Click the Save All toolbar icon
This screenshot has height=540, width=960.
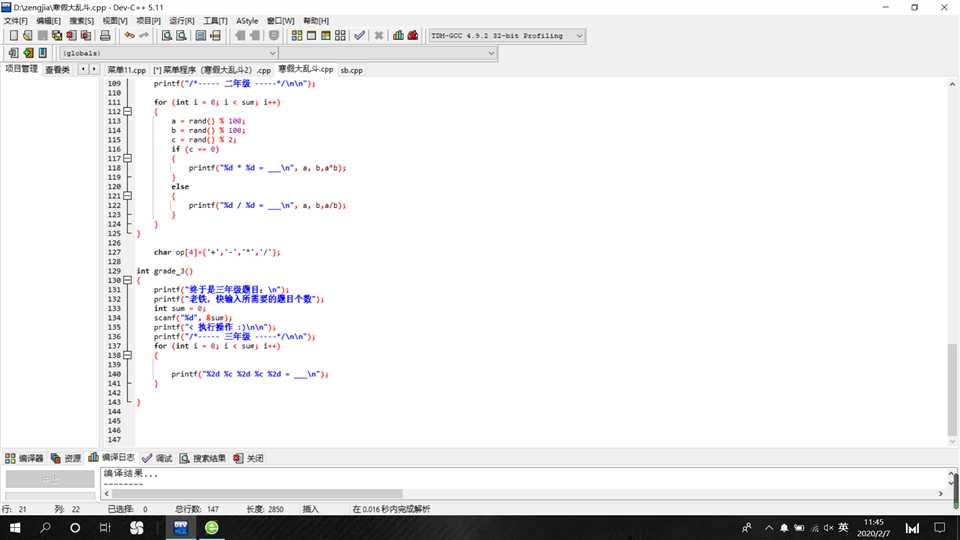57,36
